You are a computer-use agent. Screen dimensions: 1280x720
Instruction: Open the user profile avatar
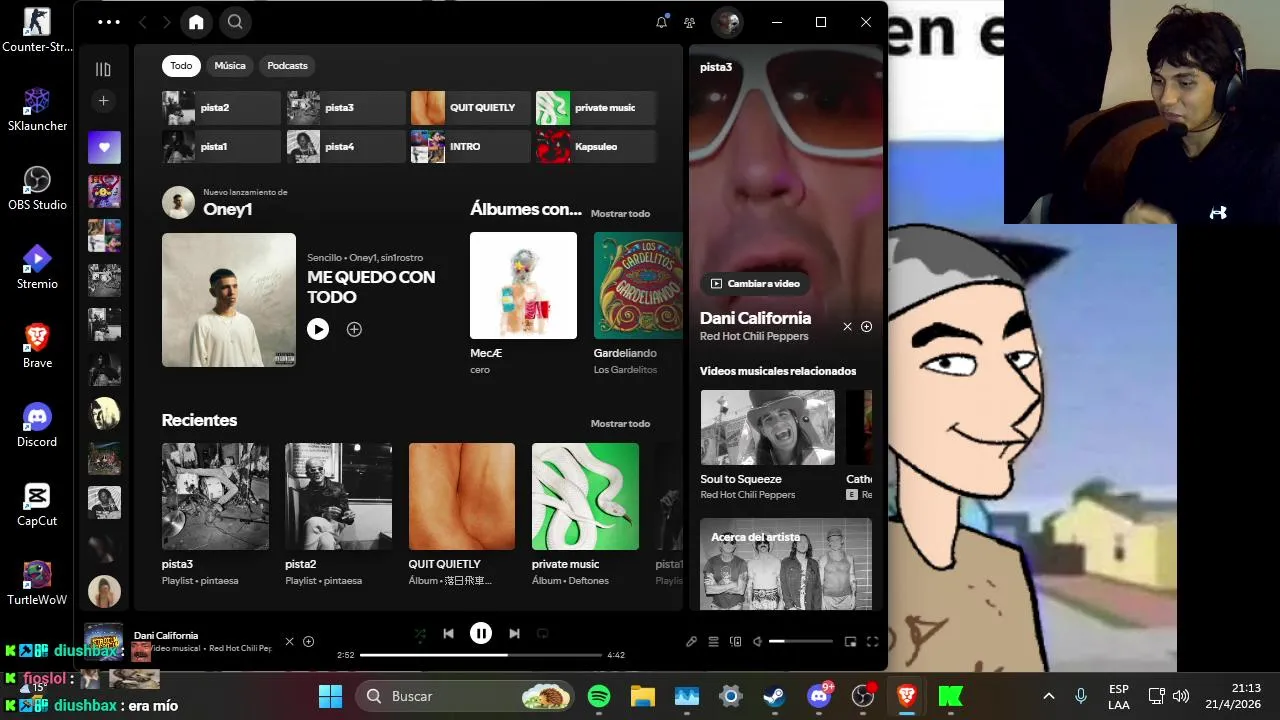pyautogui.click(x=727, y=22)
